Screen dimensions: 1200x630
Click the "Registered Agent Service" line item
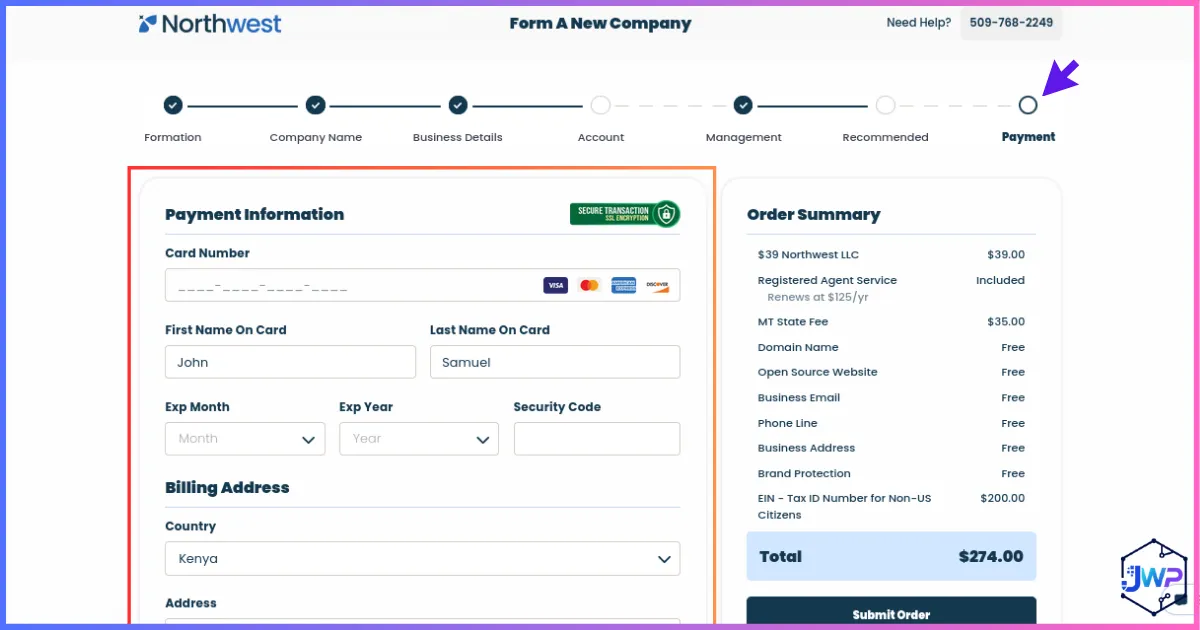(x=827, y=281)
